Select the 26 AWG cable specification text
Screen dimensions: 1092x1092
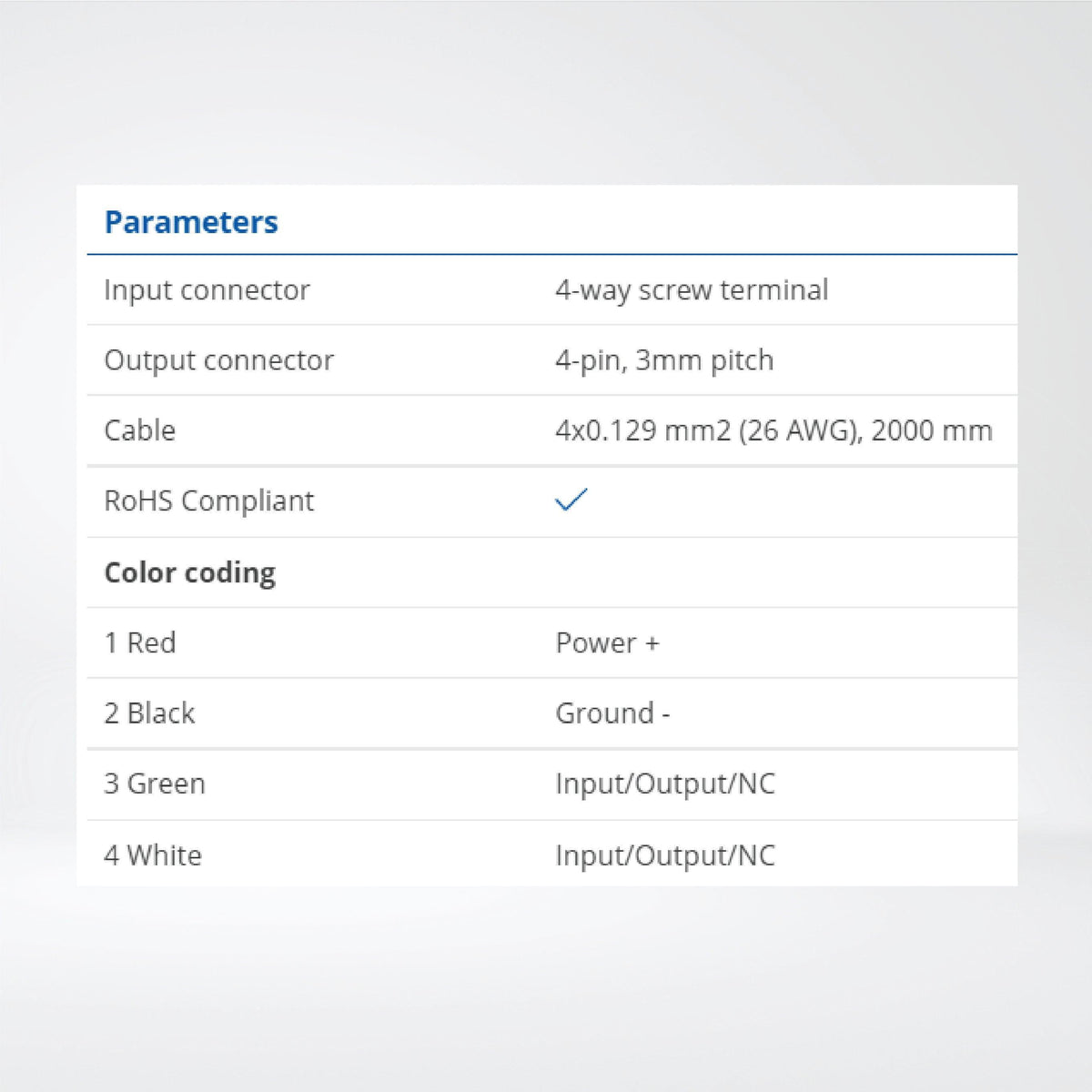(x=773, y=430)
